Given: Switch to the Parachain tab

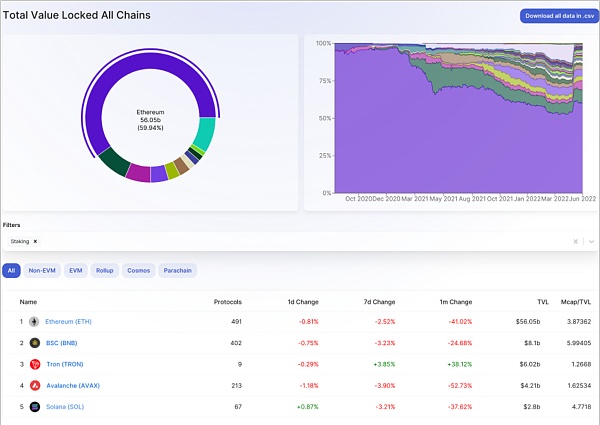Looking at the screenshot, I should (x=178, y=270).
